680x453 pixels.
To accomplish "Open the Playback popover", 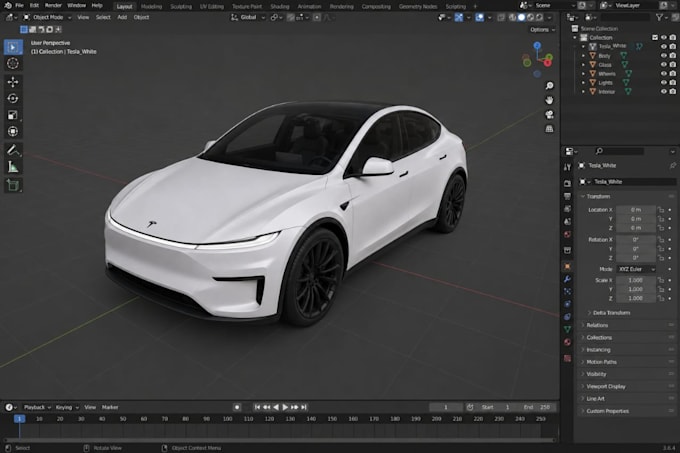I will (x=37, y=407).
